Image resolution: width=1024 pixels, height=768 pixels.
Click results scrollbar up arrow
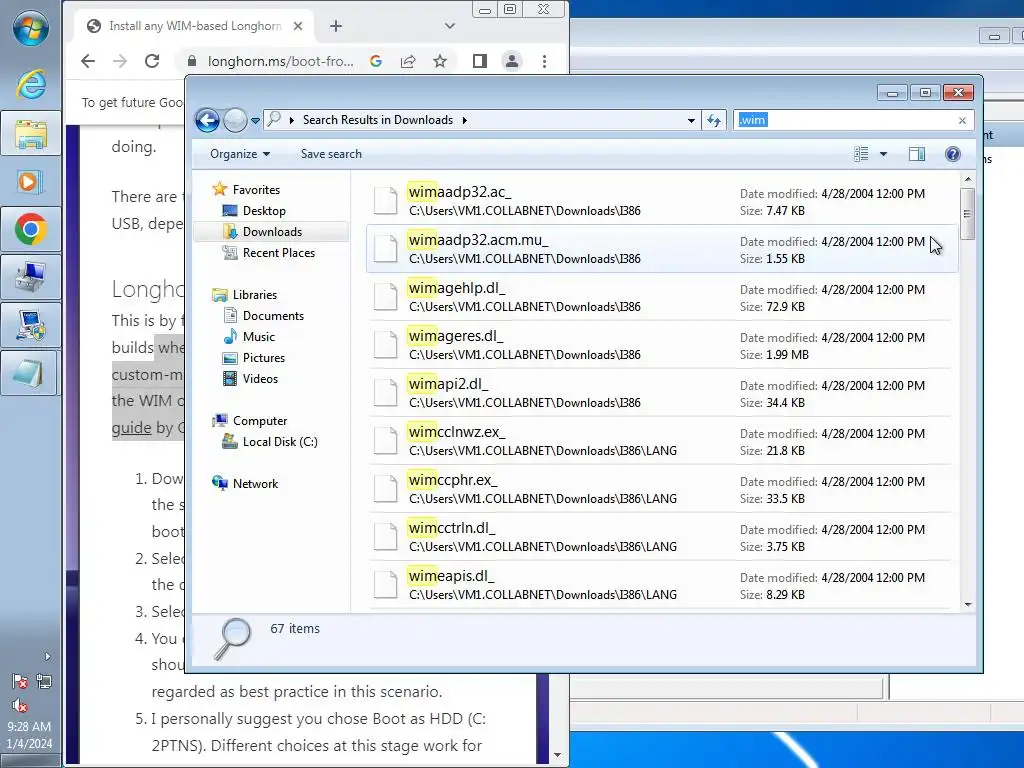tap(968, 179)
